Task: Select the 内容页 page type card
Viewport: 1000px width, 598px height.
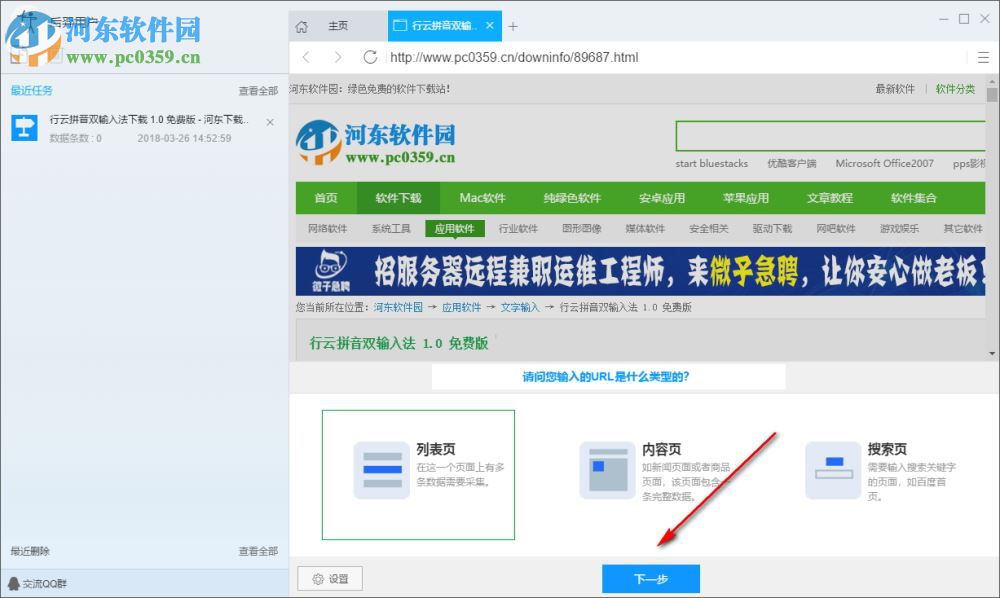Action: click(660, 468)
